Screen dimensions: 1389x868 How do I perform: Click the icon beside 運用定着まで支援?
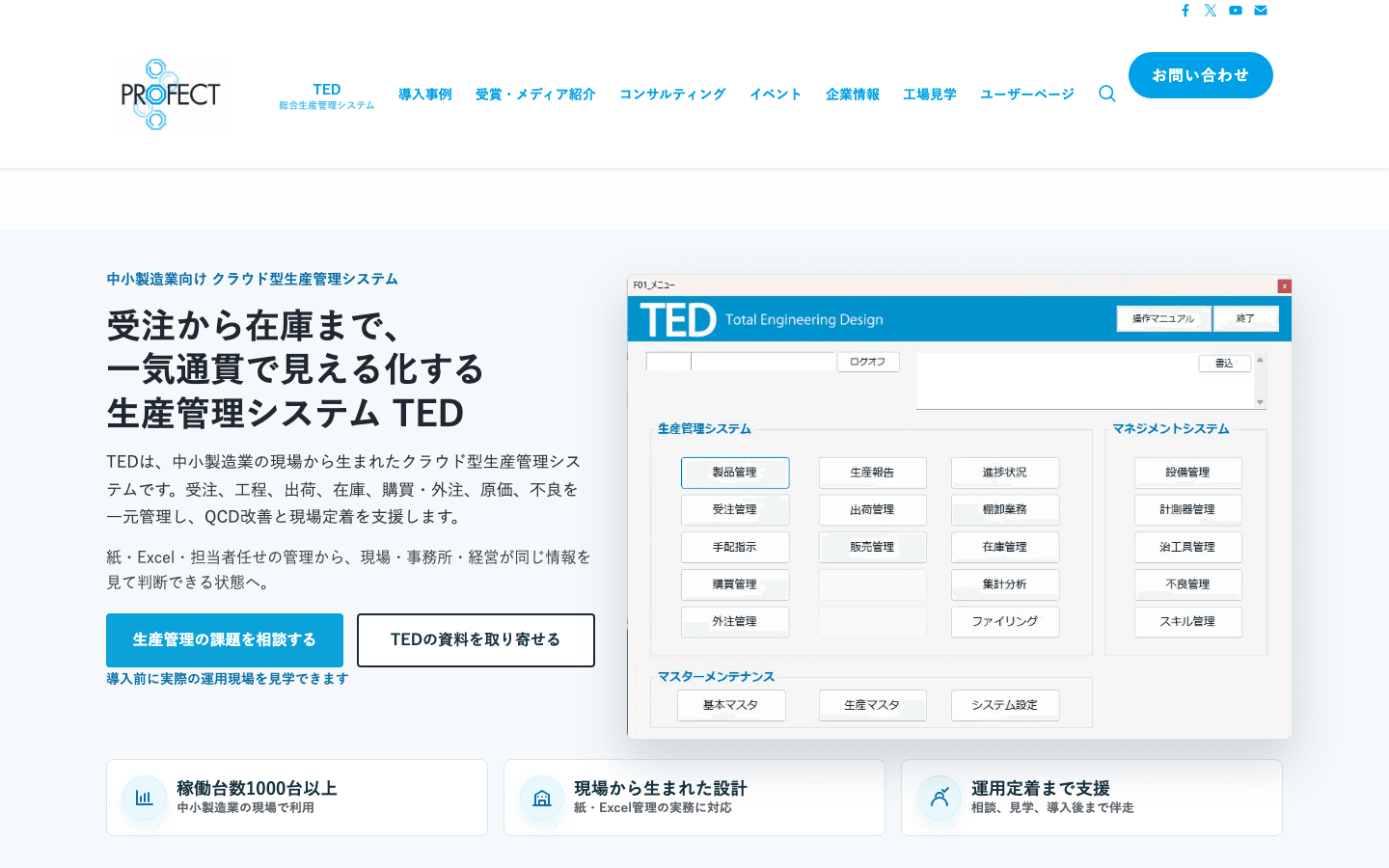point(940,798)
